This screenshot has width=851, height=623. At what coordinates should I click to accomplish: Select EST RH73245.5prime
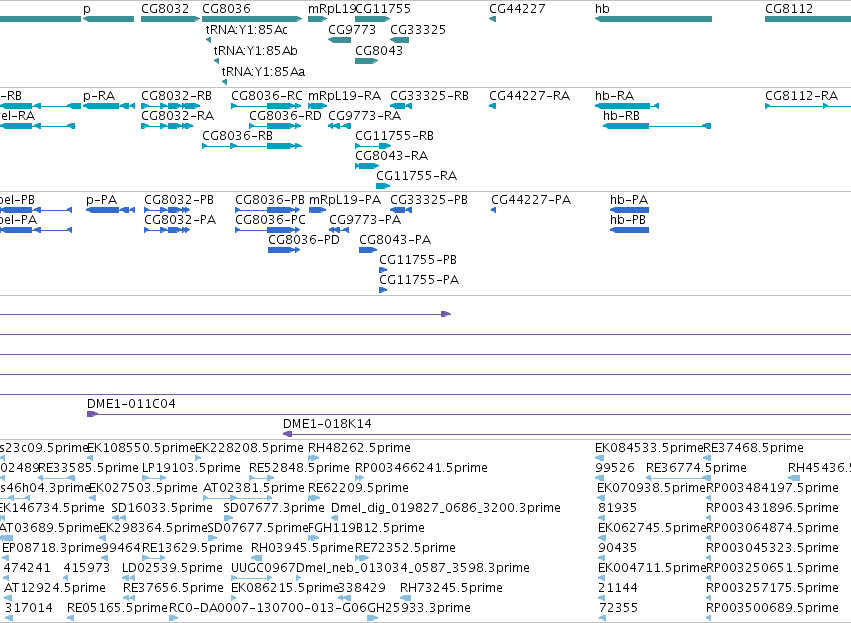coord(451,588)
